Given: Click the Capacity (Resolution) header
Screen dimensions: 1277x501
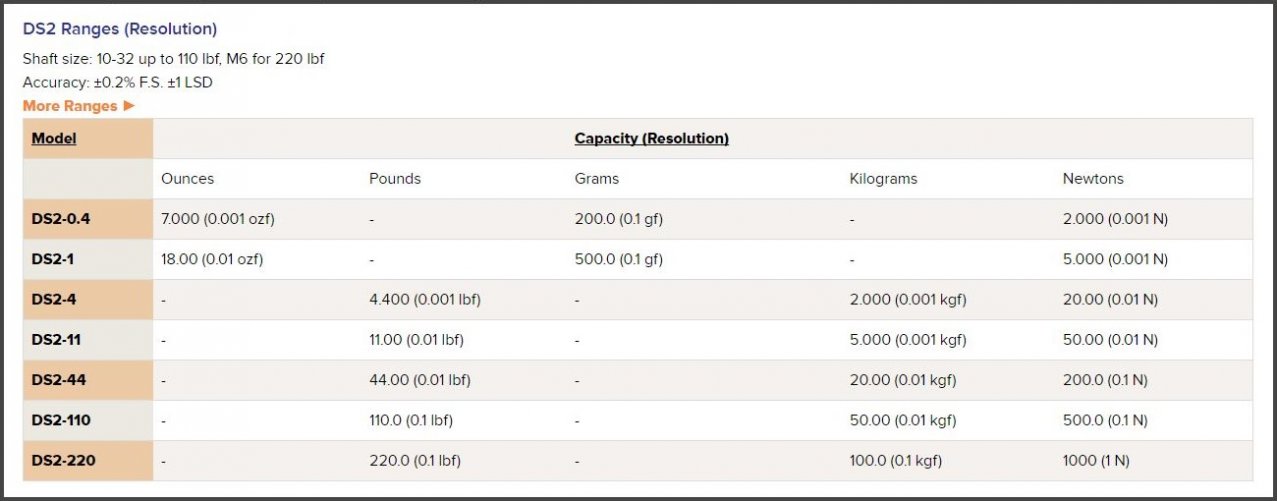Looking at the screenshot, I should 651,139.
